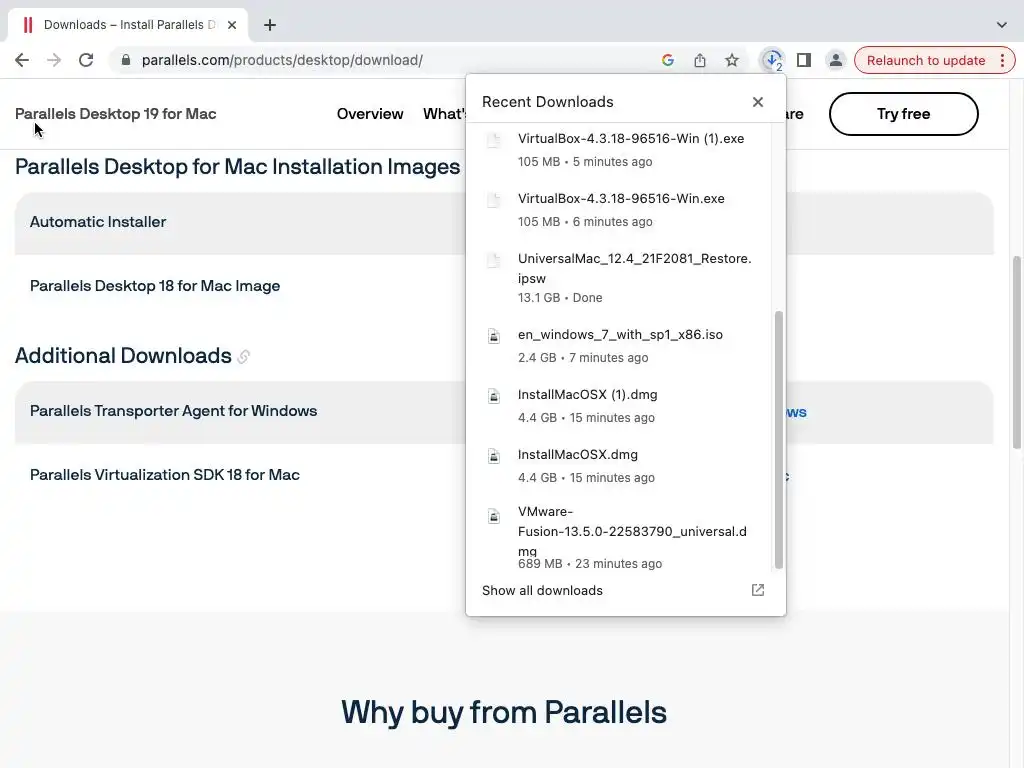Image resolution: width=1024 pixels, height=768 pixels.
Task: Open VirtualBox-4.3.18-96516-Win.exe download
Action: [620, 210]
